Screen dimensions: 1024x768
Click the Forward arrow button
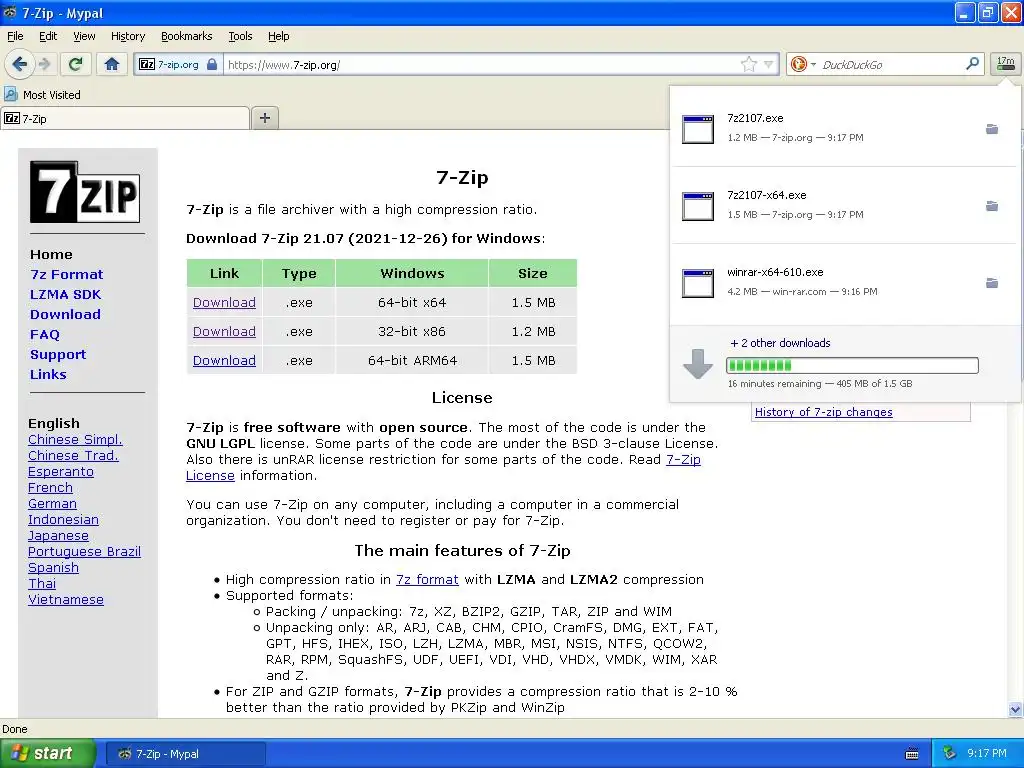click(x=44, y=64)
